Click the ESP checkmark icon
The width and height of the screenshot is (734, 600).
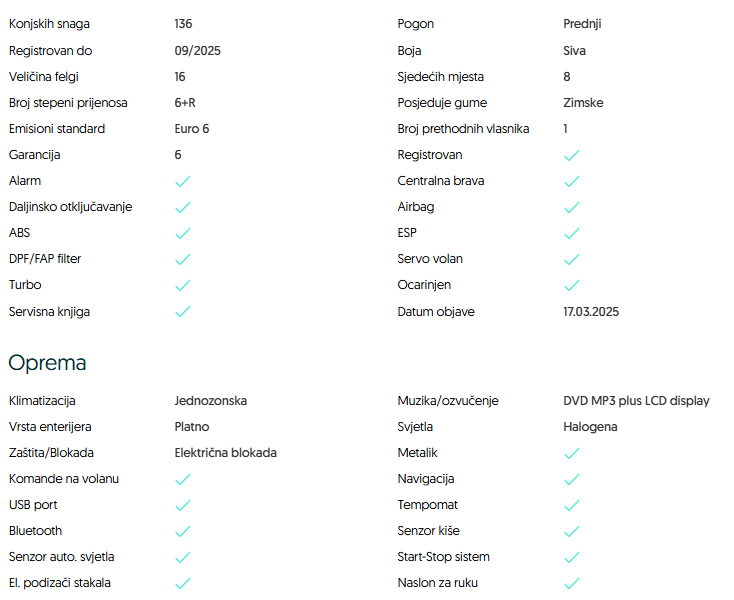coord(572,233)
